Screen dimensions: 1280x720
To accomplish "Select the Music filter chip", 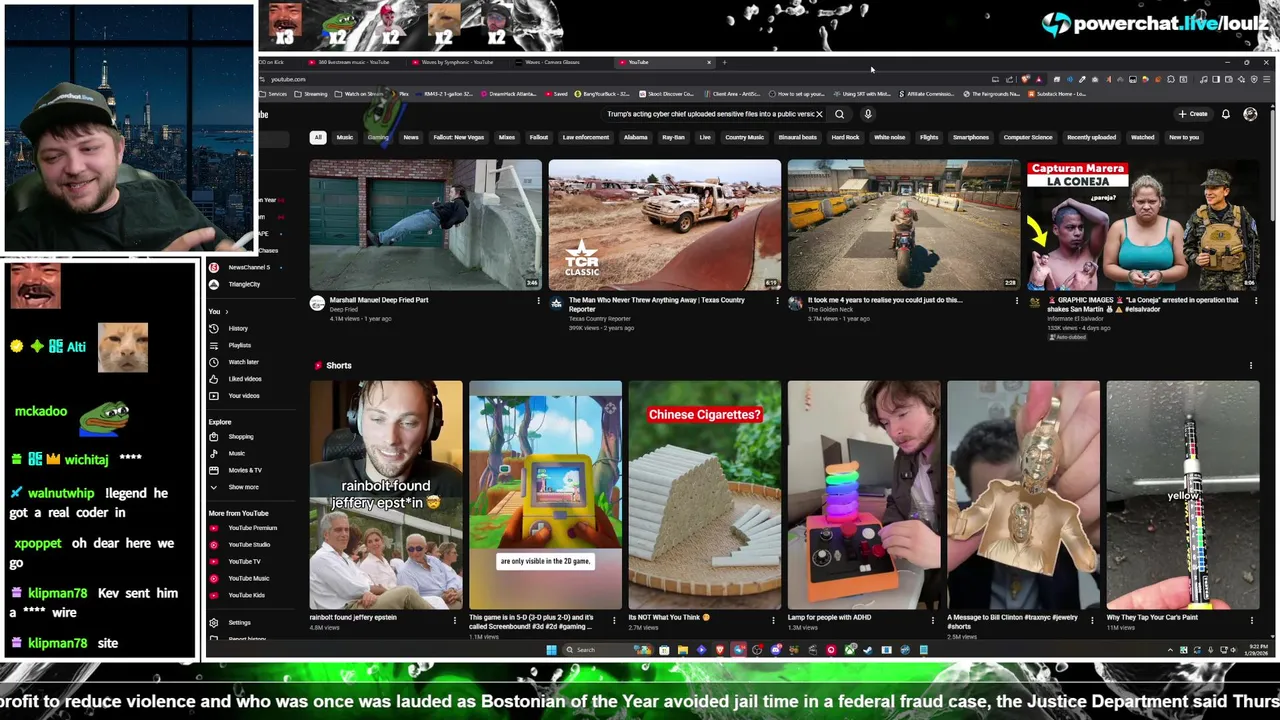I will pyautogui.click(x=345, y=137).
